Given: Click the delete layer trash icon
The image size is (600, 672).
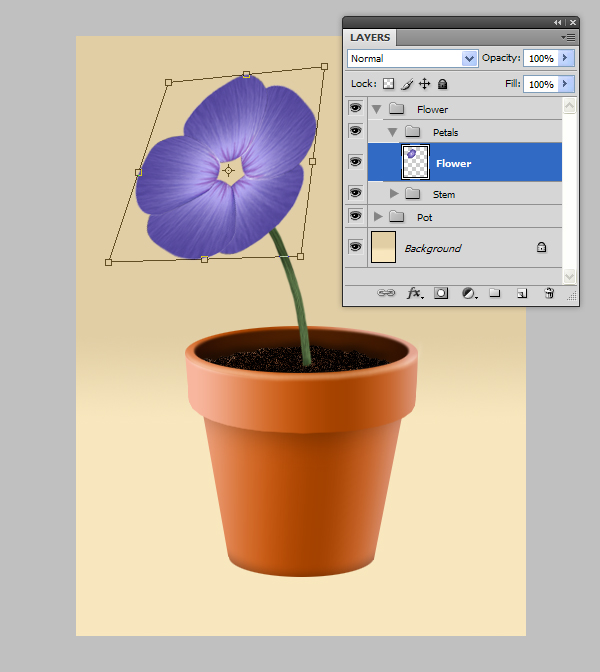Looking at the screenshot, I should 548,294.
